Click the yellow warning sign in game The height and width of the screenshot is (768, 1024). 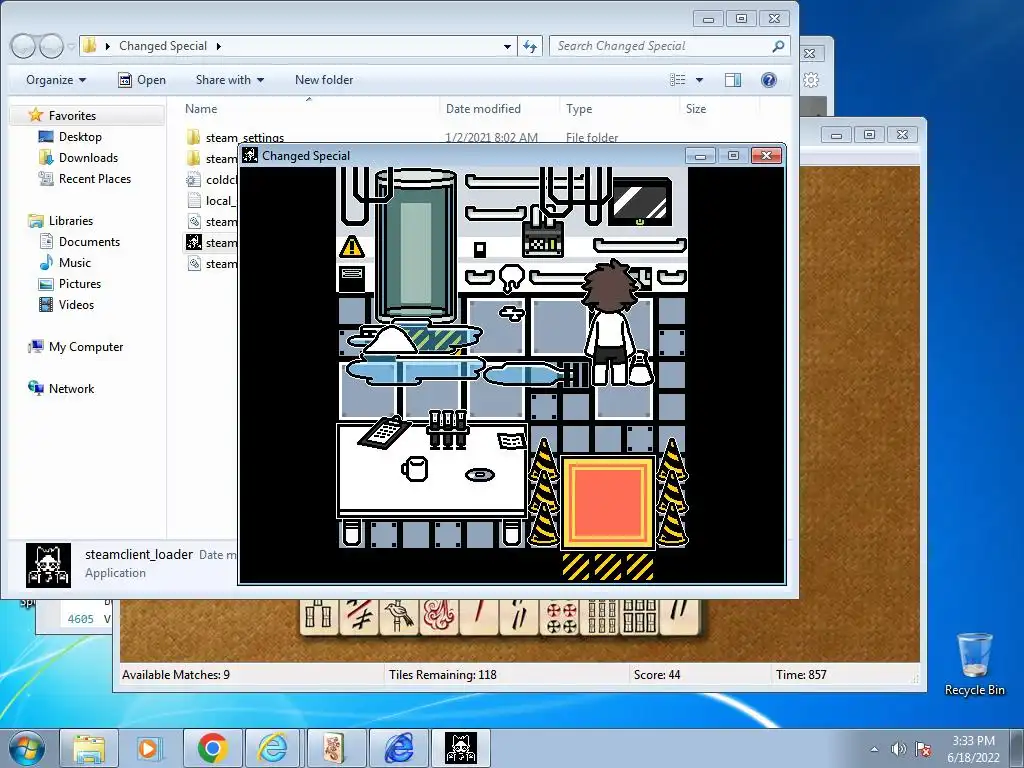click(x=352, y=247)
